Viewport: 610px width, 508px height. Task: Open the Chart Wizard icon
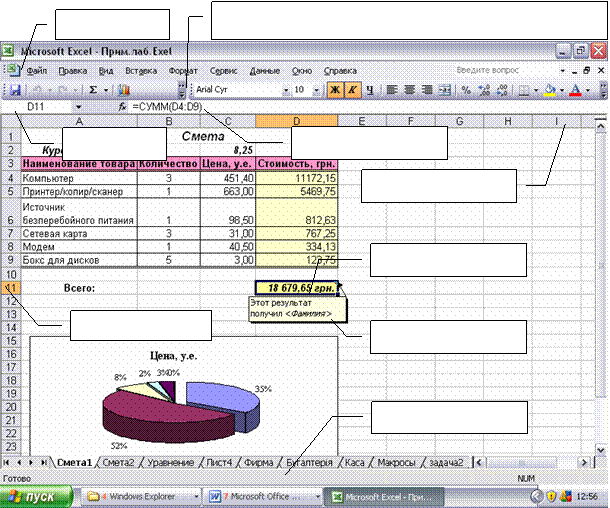(123, 90)
